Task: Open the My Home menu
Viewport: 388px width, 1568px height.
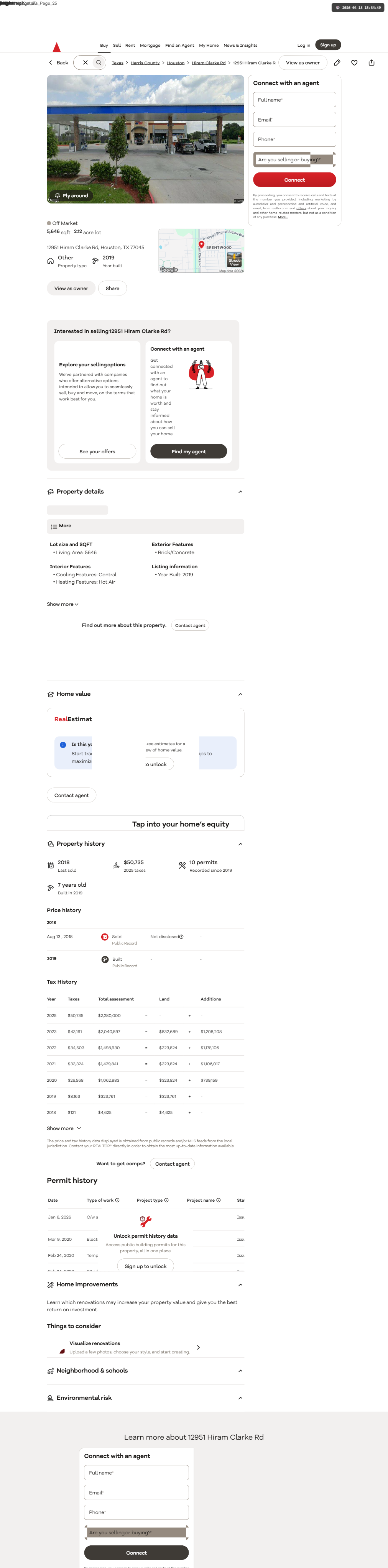Action: [x=209, y=45]
